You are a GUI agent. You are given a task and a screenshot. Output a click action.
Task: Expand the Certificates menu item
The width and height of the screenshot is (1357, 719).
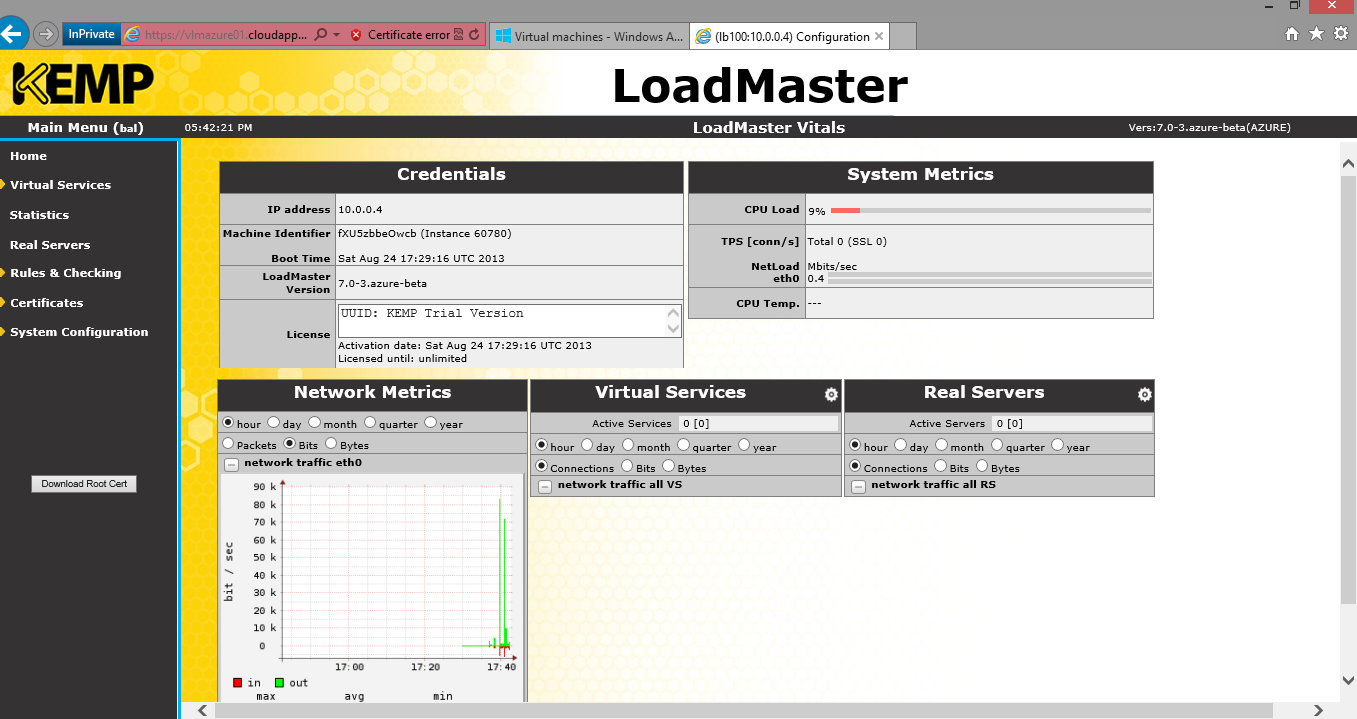(x=46, y=303)
